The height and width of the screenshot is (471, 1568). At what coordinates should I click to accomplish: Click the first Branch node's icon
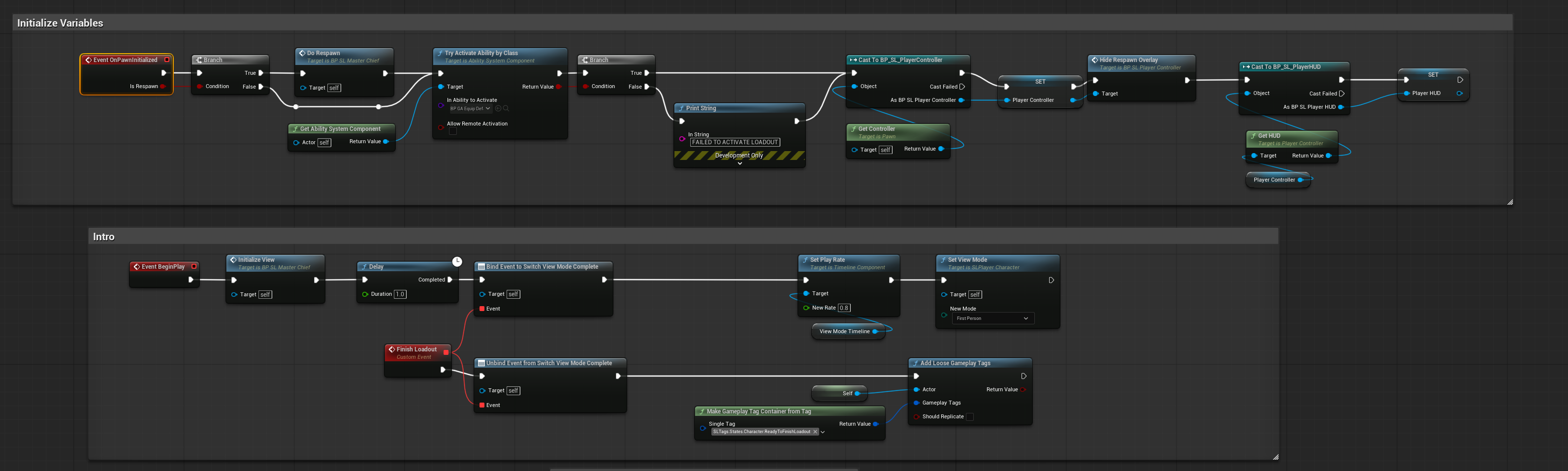click(x=199, y=60)
